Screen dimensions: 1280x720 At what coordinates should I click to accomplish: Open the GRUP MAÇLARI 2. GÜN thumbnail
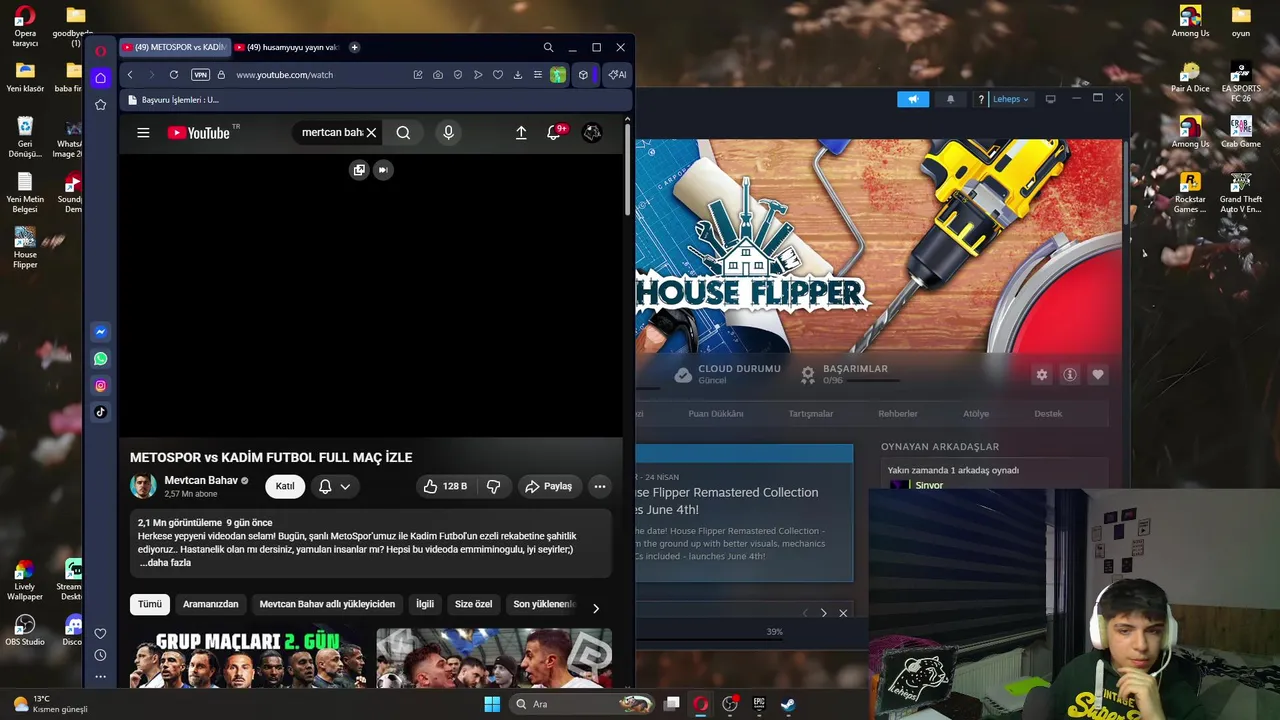click(248, 658)
